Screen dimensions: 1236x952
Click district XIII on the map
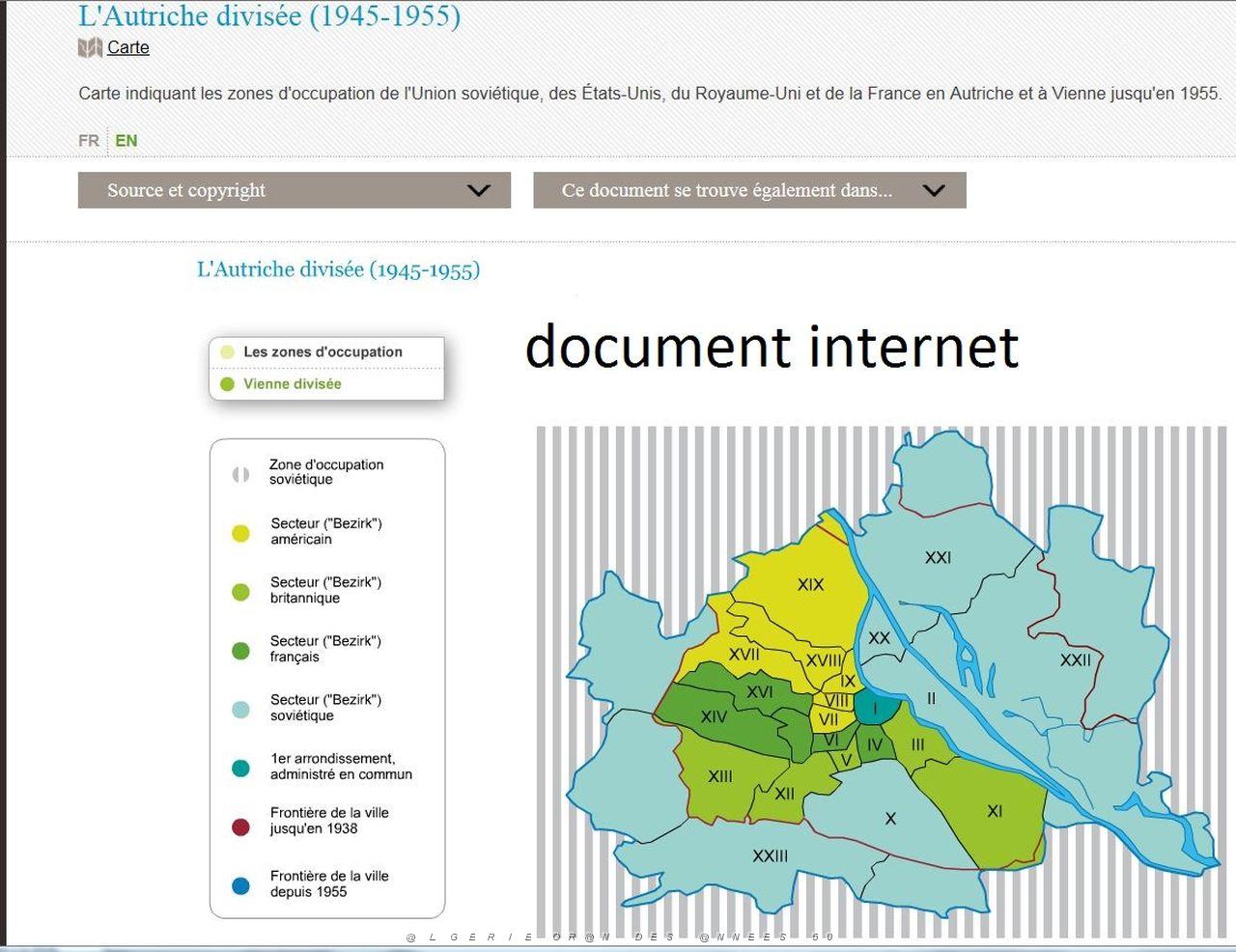[x=719, y=776]
